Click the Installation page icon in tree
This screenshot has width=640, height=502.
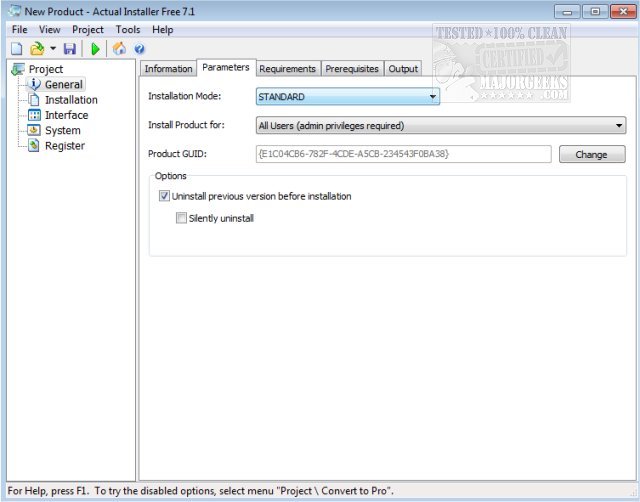34,100
